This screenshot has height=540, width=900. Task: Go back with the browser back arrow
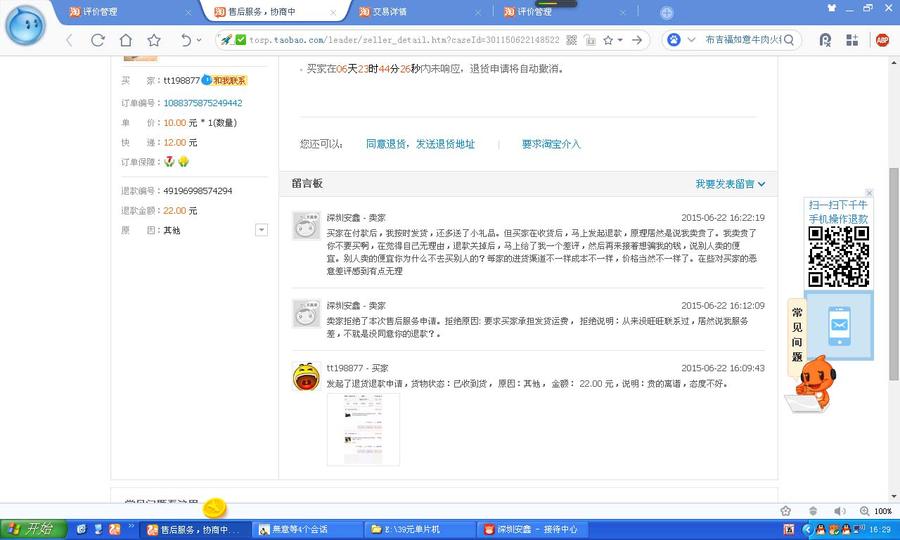point(69,40)
